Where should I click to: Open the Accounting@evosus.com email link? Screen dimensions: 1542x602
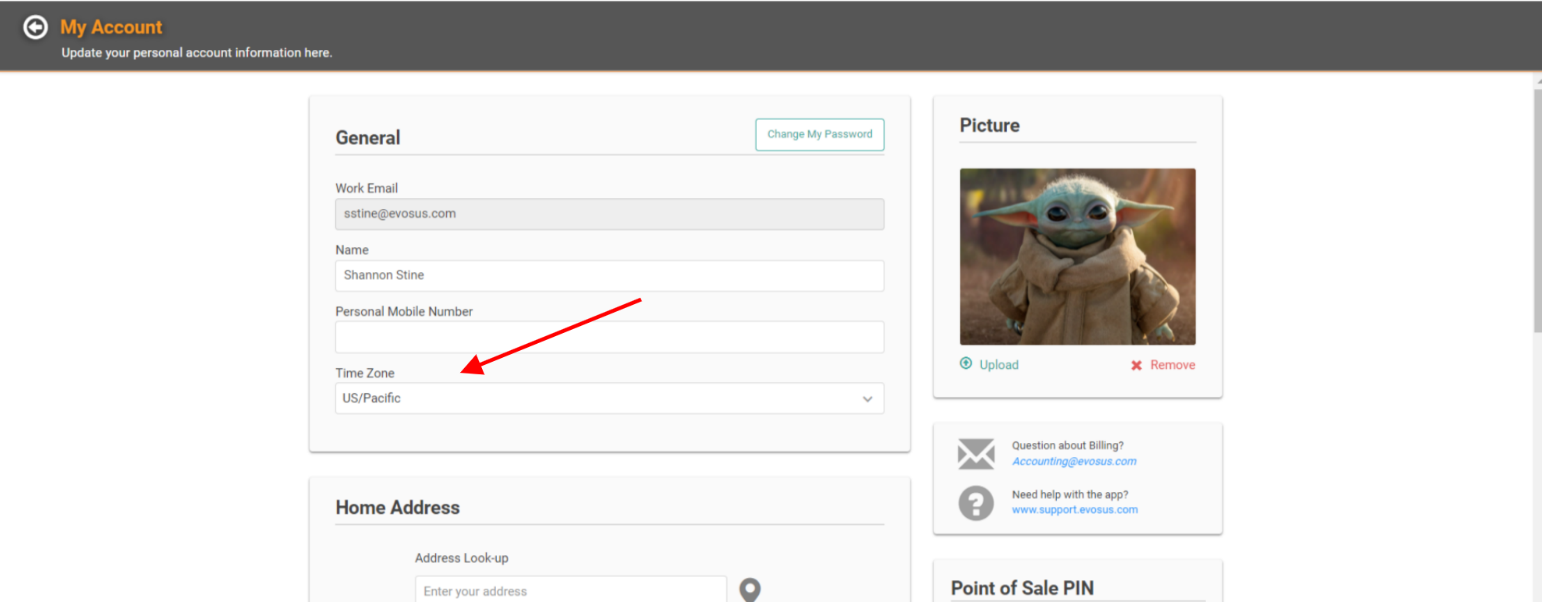click(x=1073, y=462)
